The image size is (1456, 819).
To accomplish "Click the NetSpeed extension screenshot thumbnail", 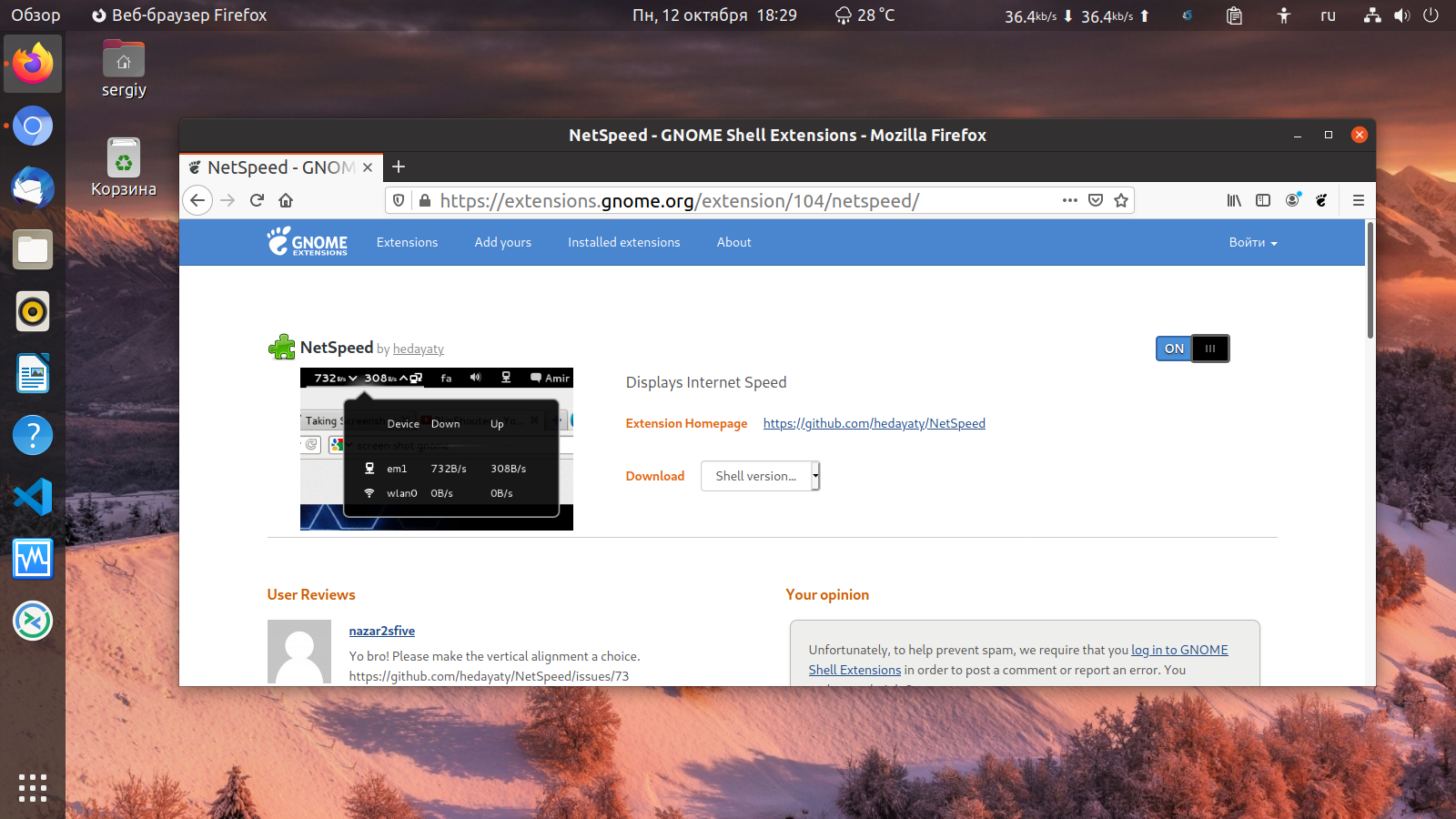I will tap(437, 450).
